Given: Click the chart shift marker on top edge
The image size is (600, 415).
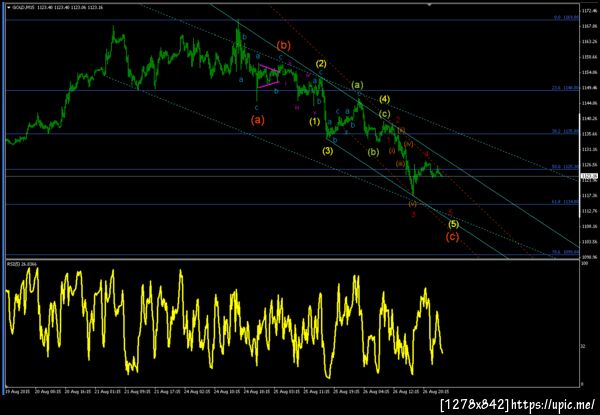Looking at the screenshot, I should [x=429, y=5].
